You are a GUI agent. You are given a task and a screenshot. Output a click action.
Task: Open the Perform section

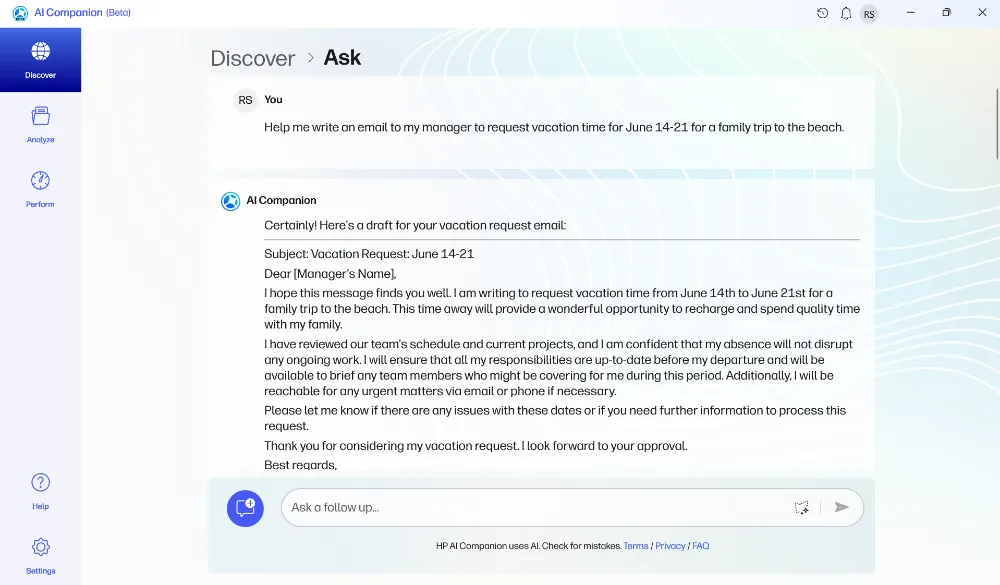click(40, 189)
